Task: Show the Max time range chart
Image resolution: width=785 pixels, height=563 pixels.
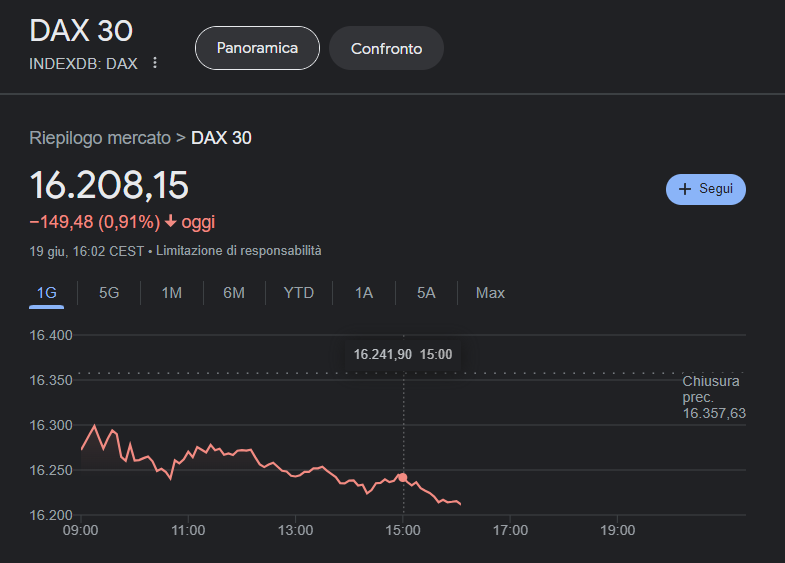Action: pos(490,293)
